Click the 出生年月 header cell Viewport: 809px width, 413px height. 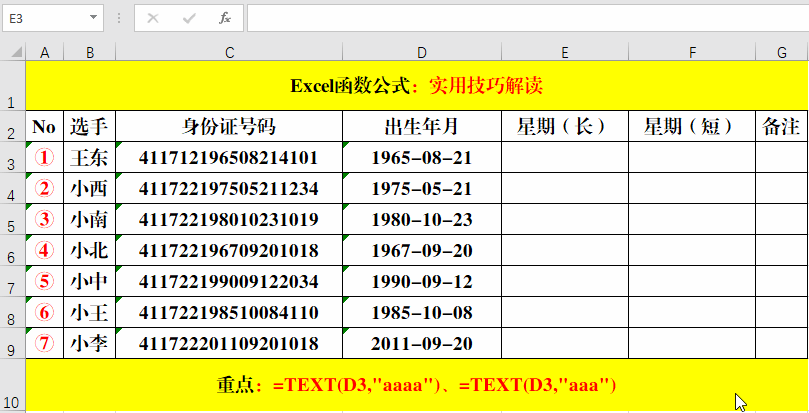[x=421, y=126]
